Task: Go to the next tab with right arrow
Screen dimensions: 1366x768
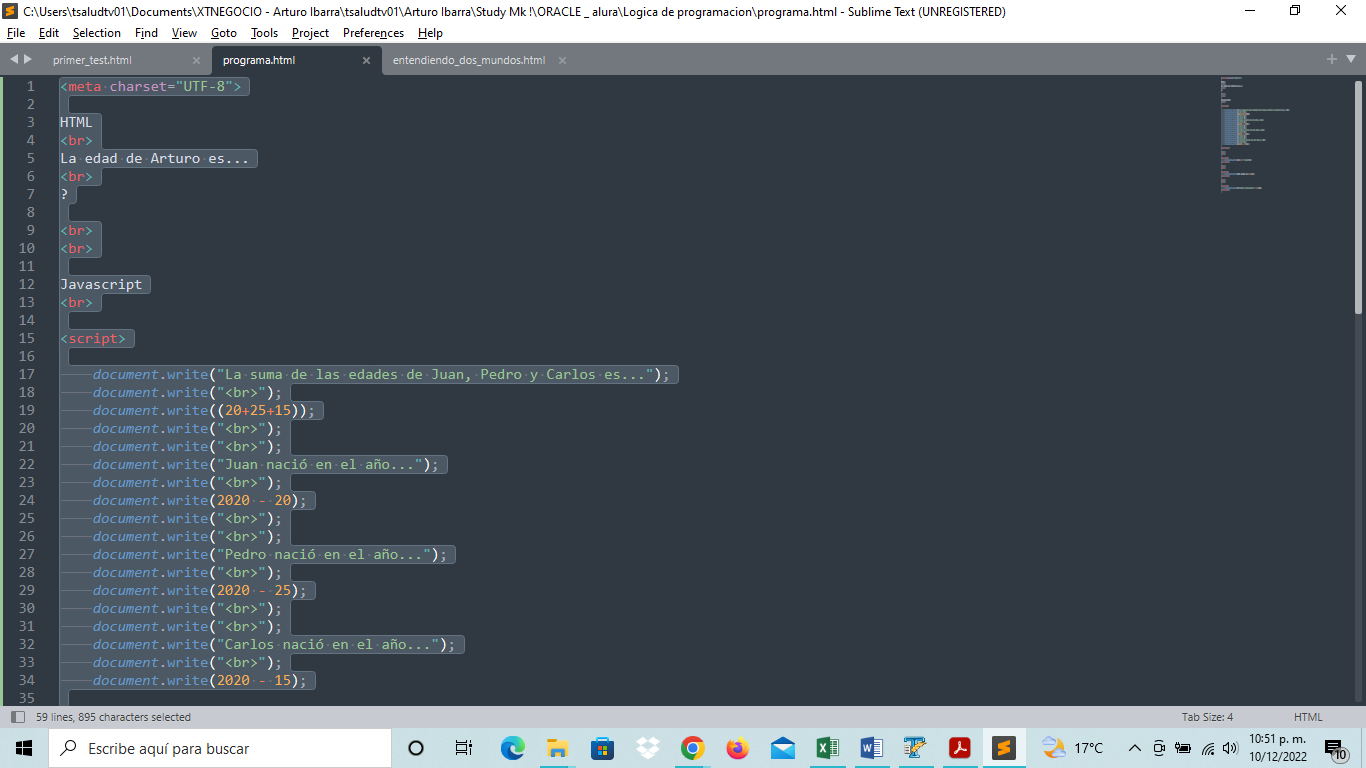Action: [x=28, y=60]
